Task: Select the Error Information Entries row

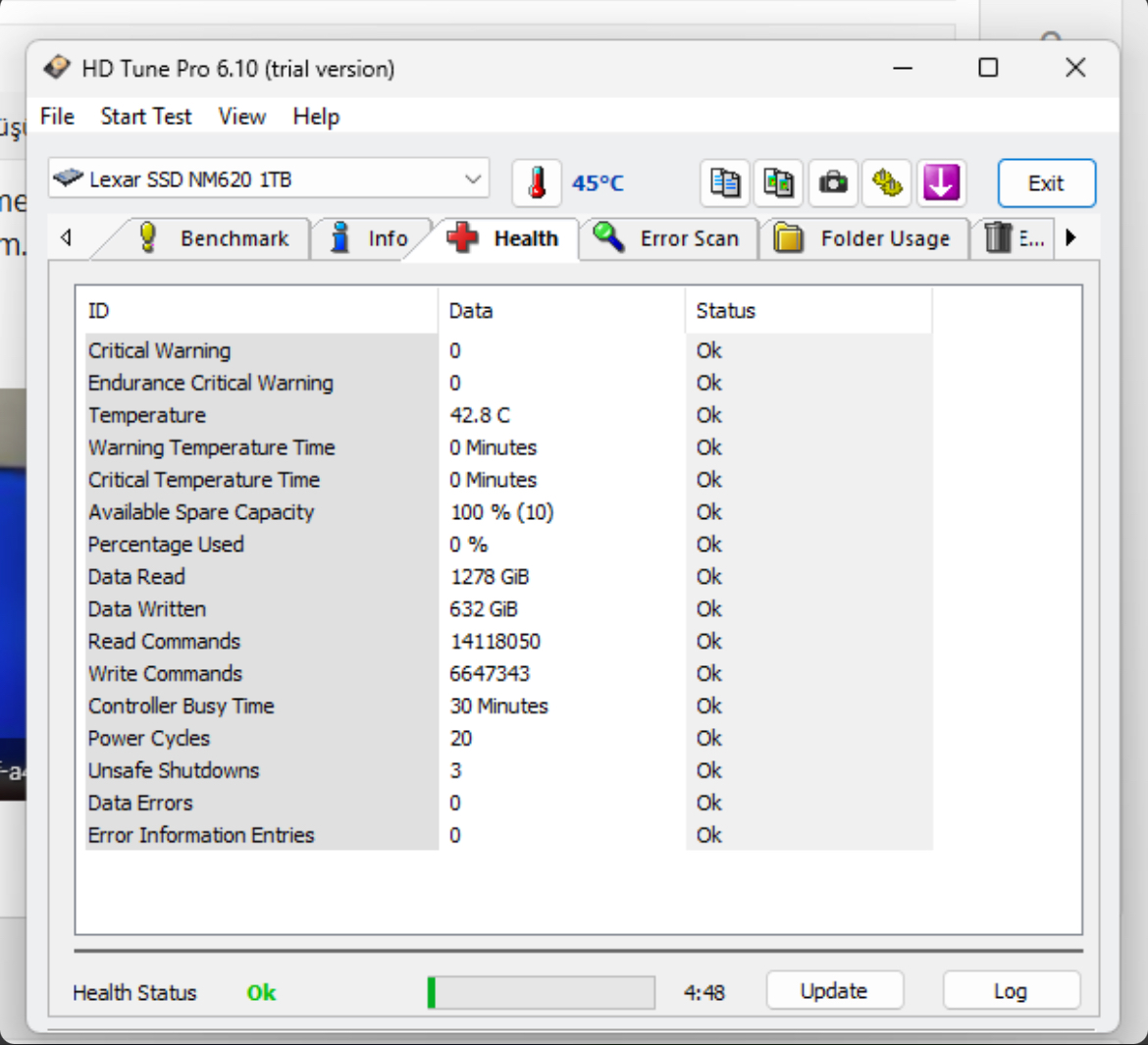Action: coord(508,835)
